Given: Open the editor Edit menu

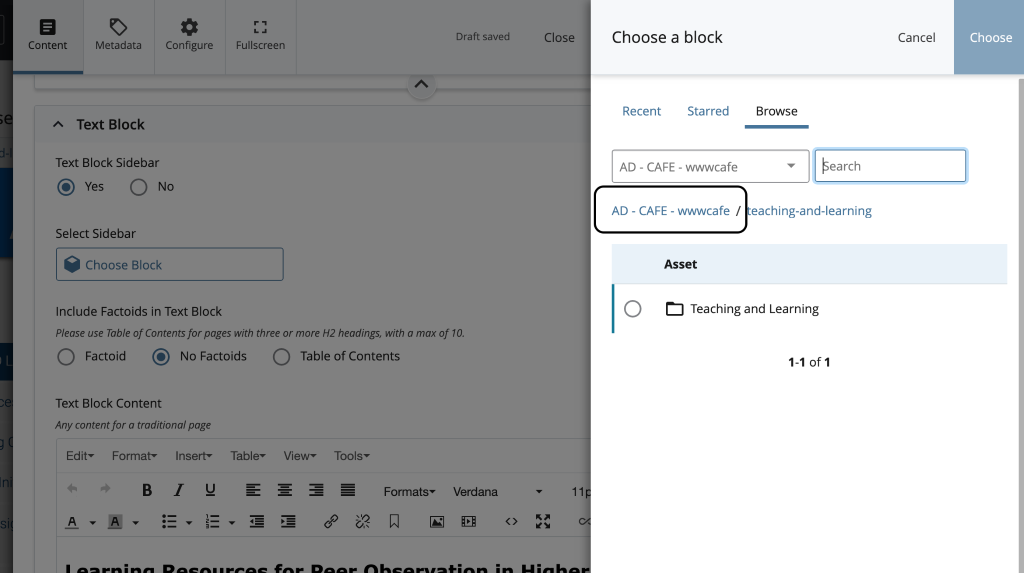Looking at the screenshot, I should 80,456.
